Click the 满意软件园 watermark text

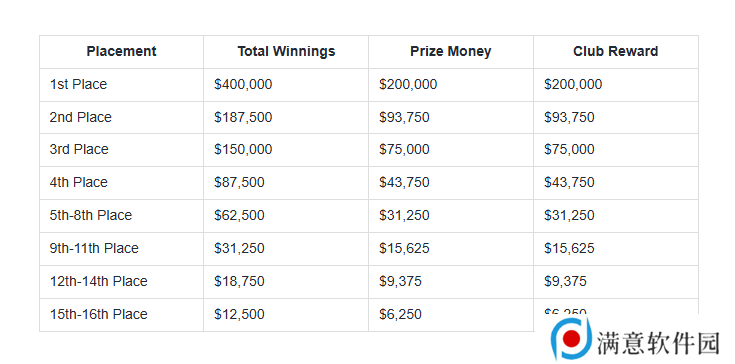click(x=658, y=342)
